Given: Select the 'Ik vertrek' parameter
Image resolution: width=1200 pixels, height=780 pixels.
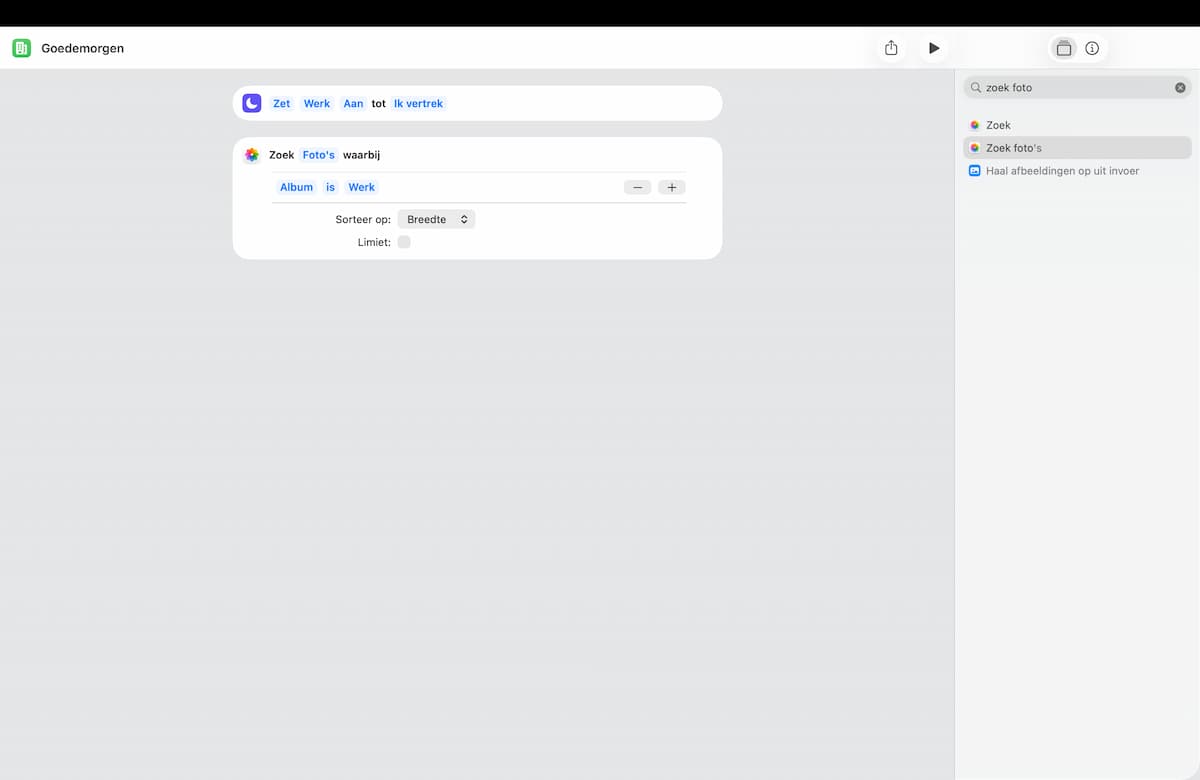Looking at the screenshot, I should (x=418, y=103).
